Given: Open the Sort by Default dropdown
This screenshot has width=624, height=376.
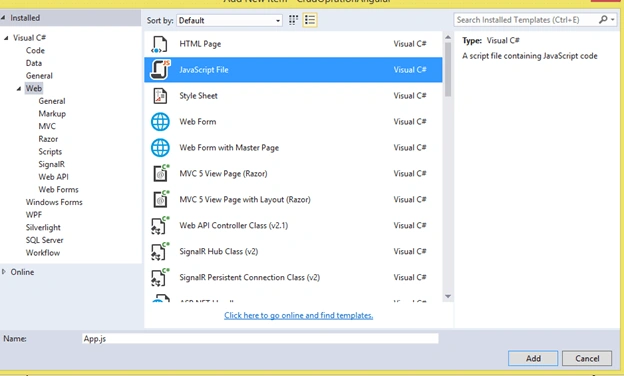Looking at the screenshot, I should (x=229, y=20).
